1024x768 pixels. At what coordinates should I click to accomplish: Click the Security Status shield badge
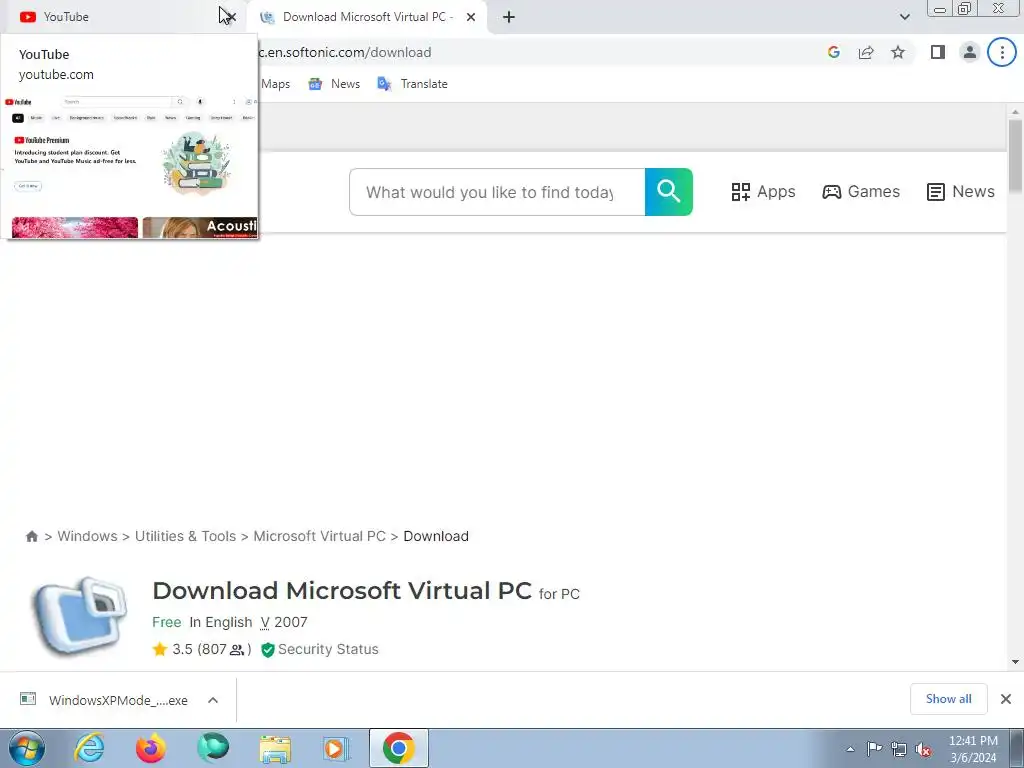click(x=319, y=649)
